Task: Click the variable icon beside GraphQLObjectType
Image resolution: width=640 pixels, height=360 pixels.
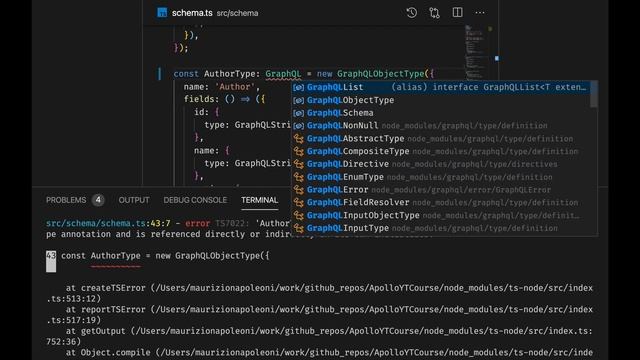Action: pyautogui.click(x=299, y=100)
